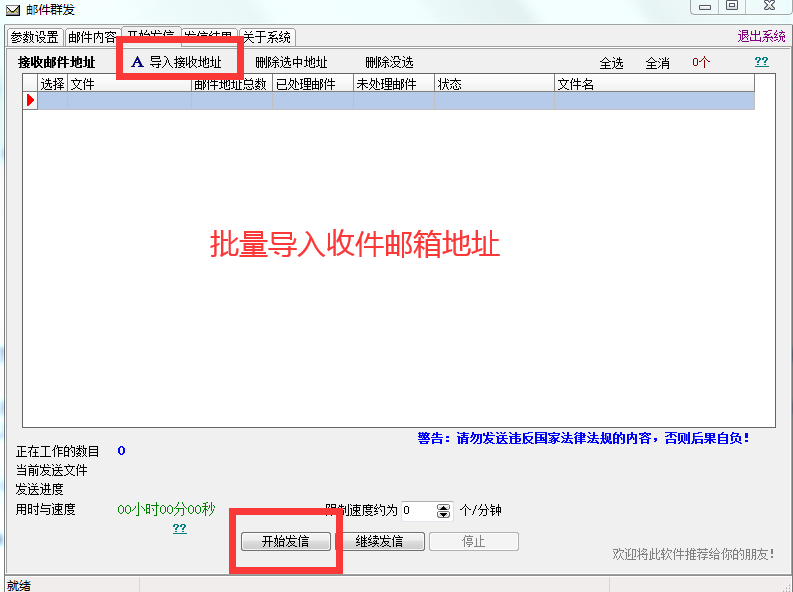The image size is (793, 592).
Task: Click the 开始发信 button at bottom
Action: tap(286, 541)
